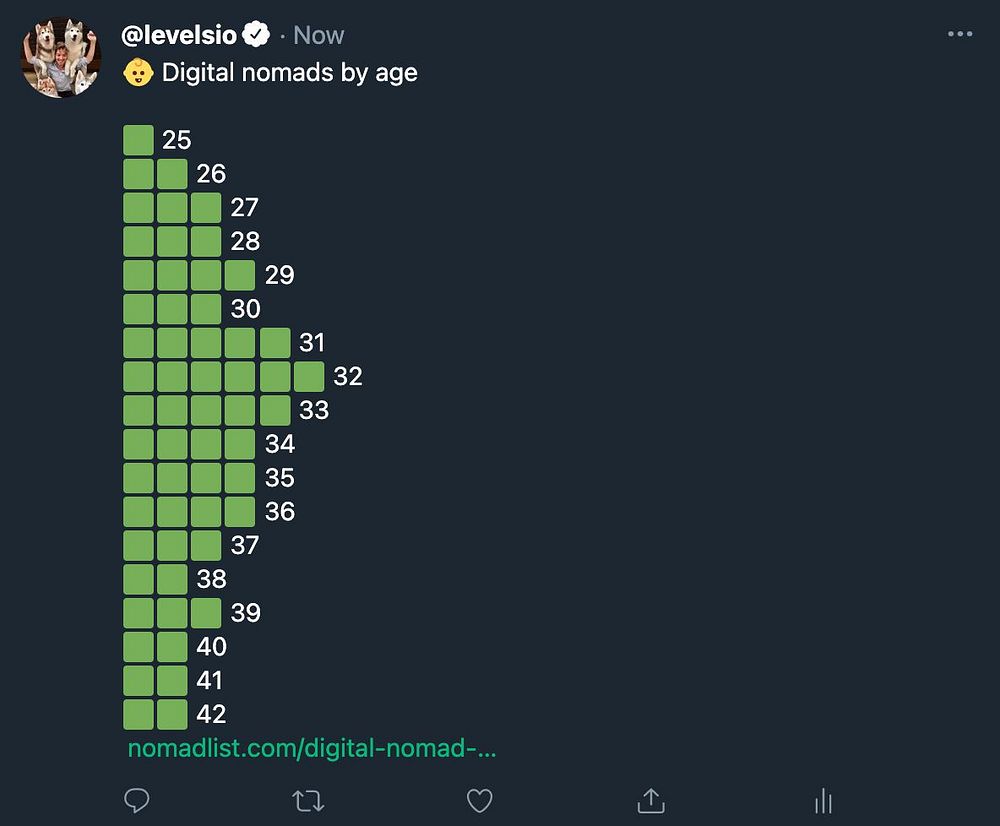Open the @levelsio profile picture
The height and width of the screenshot is (826, 1000).
tap(61, 56)
